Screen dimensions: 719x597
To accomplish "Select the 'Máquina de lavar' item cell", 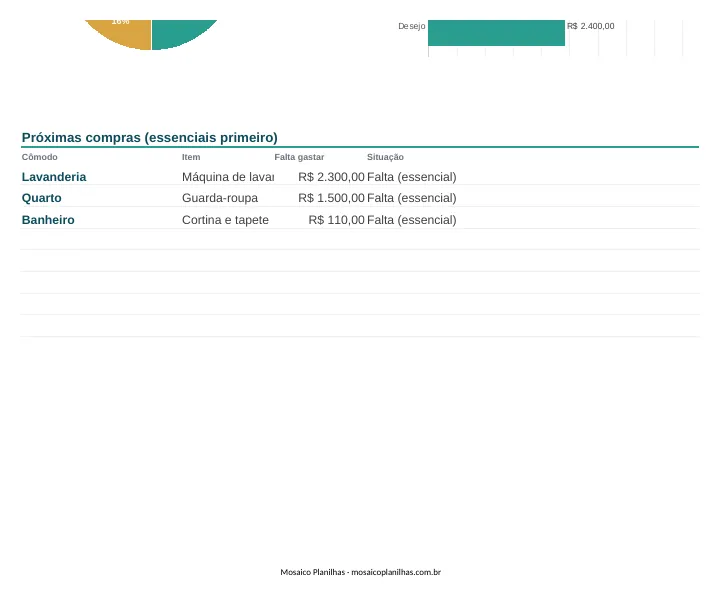I will (228, 177).
